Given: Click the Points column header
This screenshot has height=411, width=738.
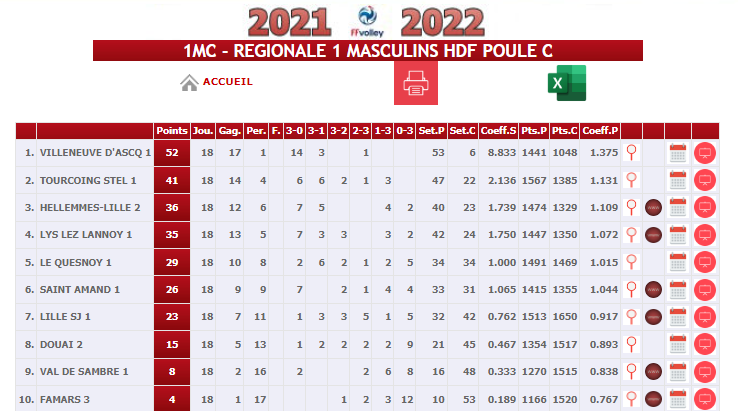Looking at the screenshot, I should coord(172,131).
